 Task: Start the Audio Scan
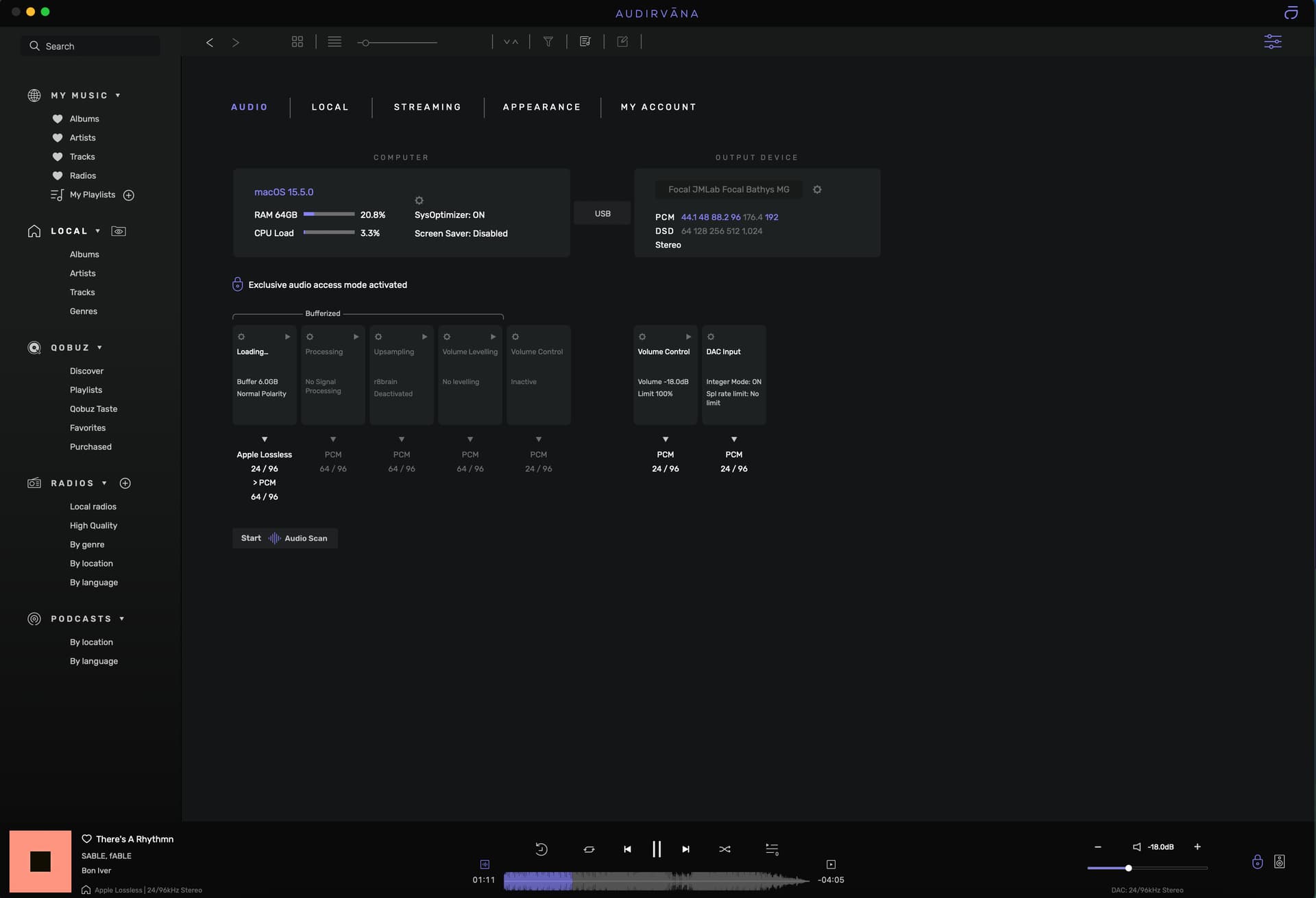coord(284,539)
